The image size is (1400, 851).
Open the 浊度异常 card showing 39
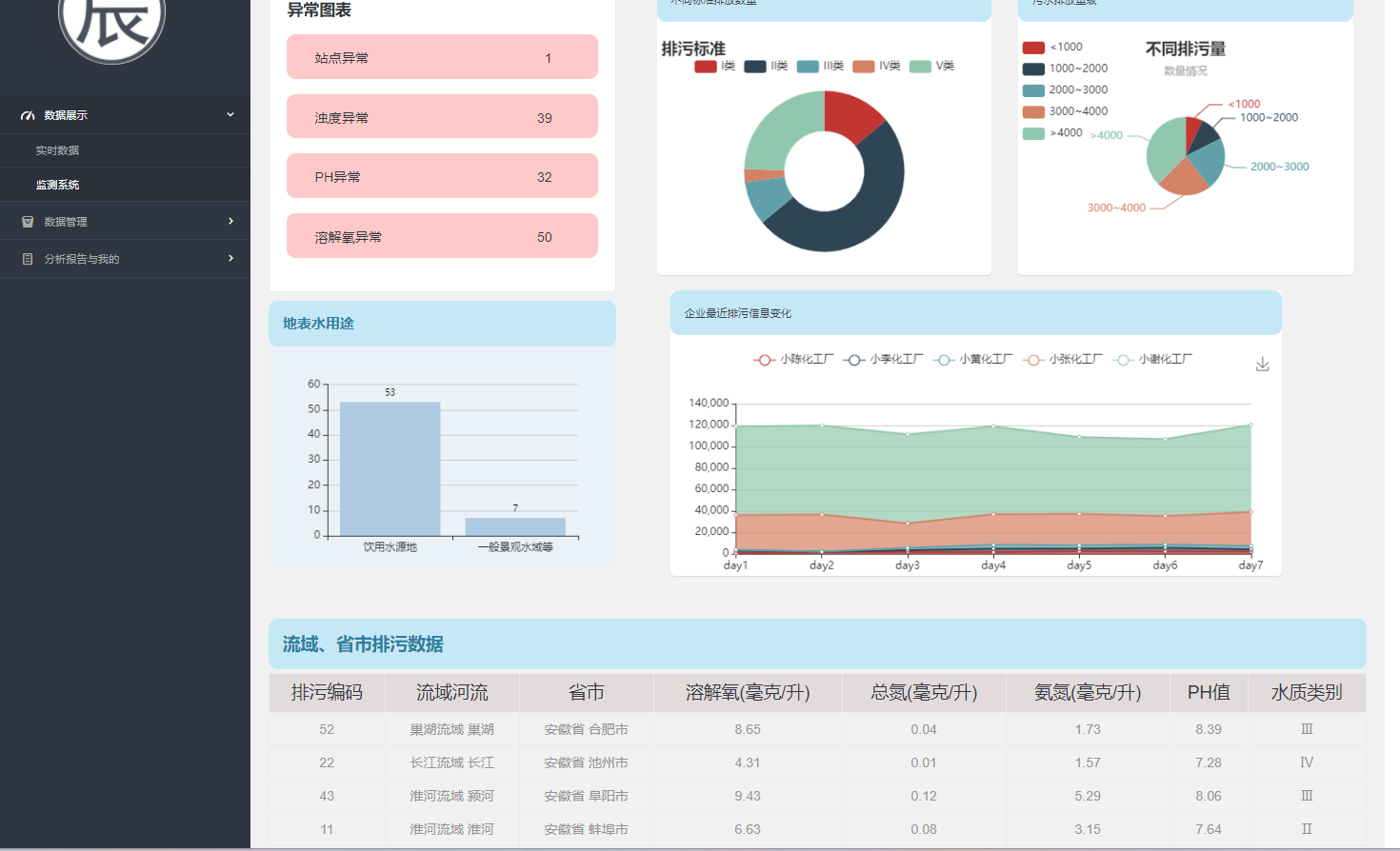pos(442,117)
